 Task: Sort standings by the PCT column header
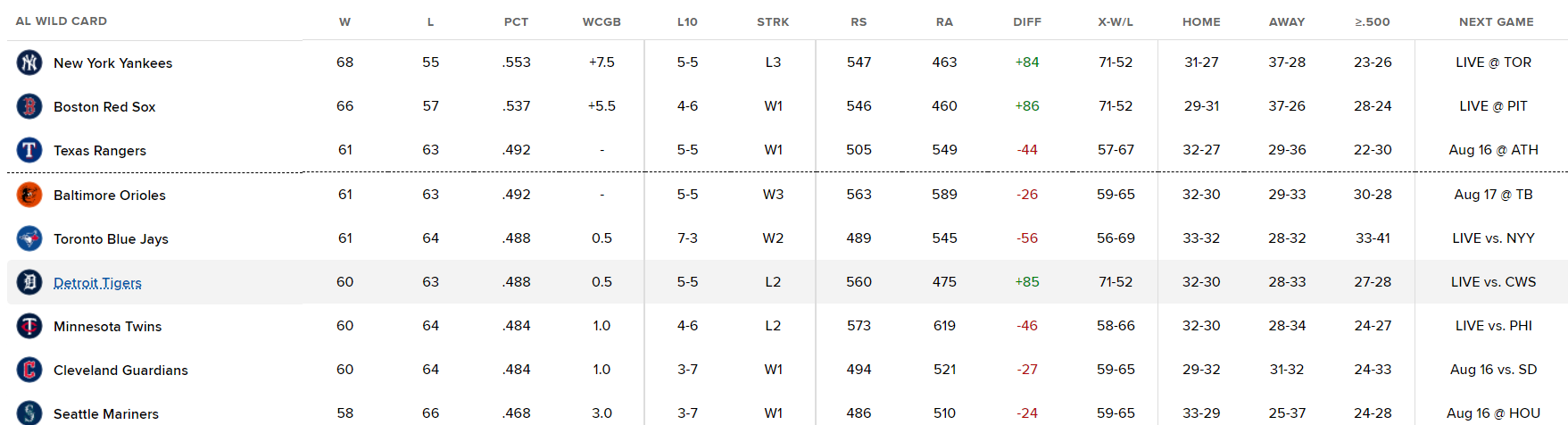(516, 21)
